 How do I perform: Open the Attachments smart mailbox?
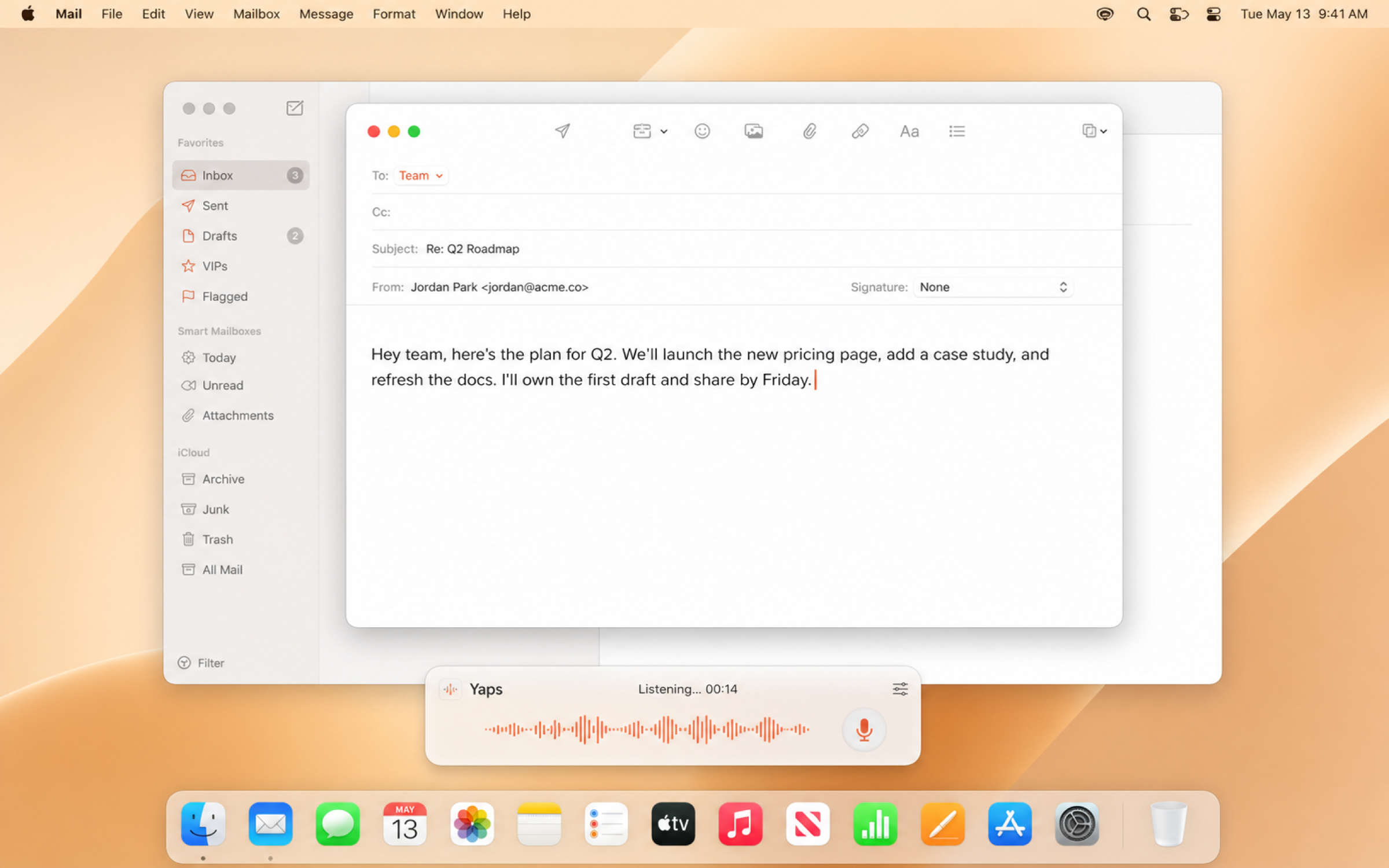(241, 415)
